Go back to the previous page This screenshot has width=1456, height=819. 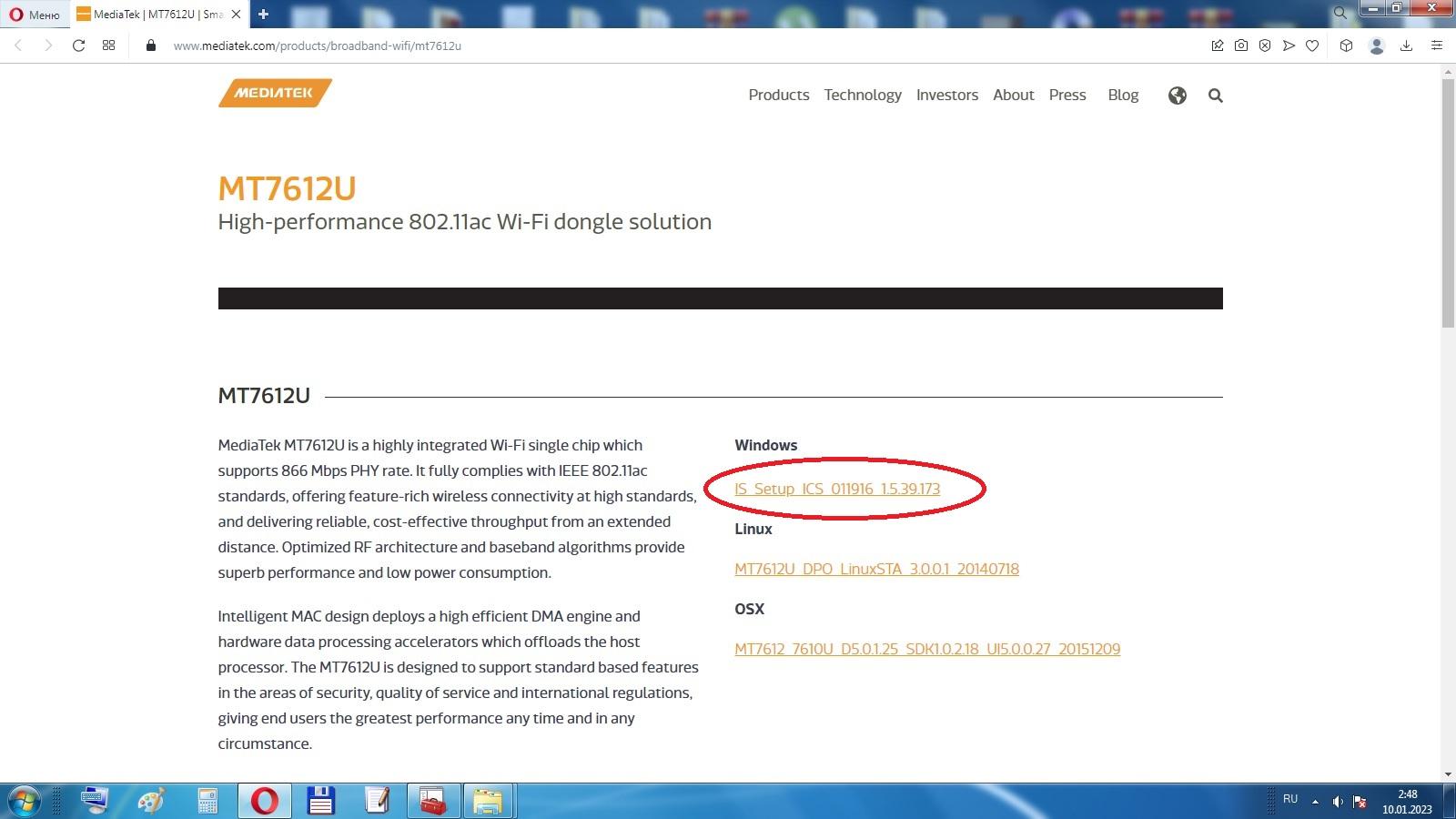click(x=18, y=45)
